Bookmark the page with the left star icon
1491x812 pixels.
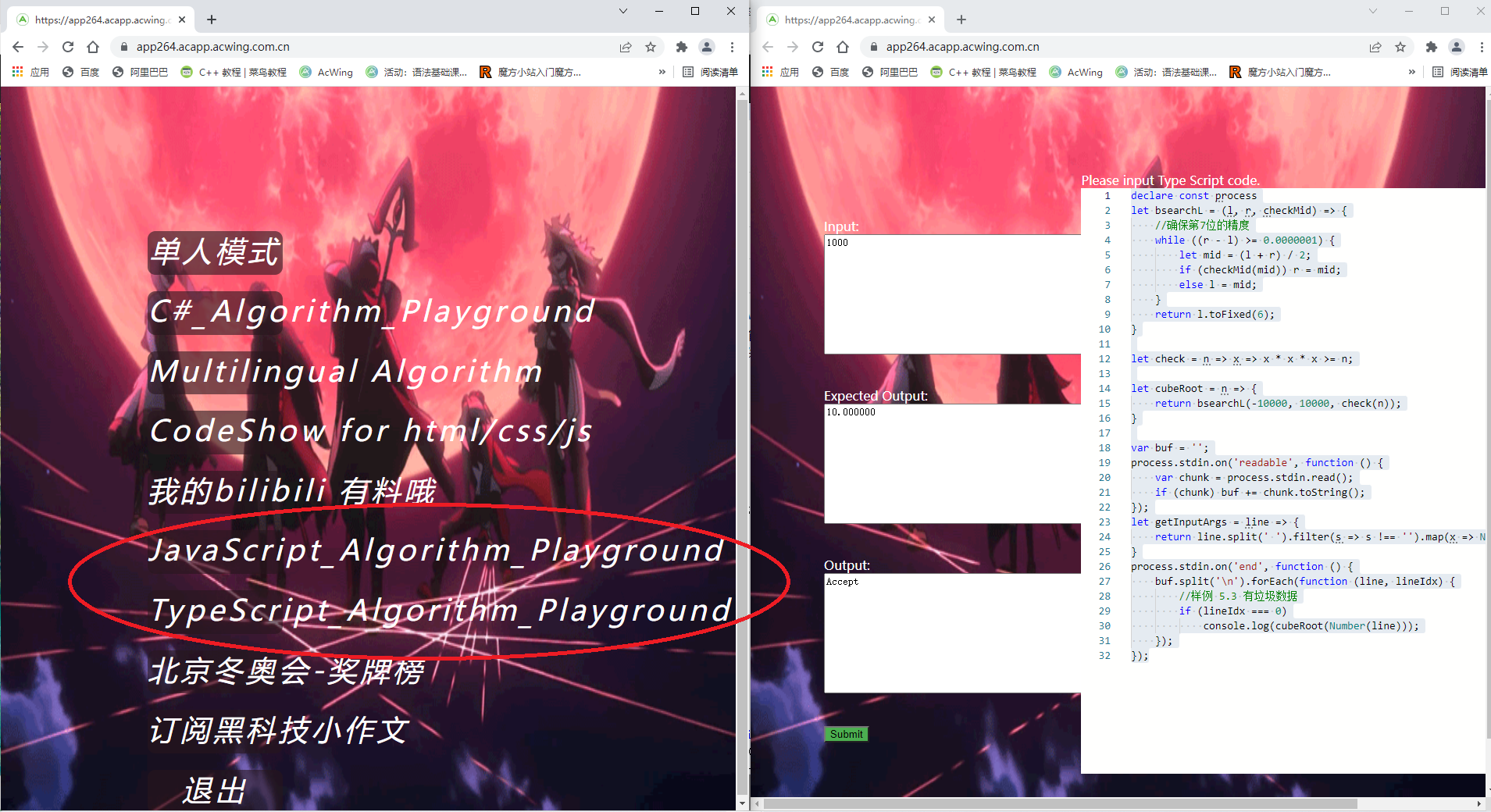[x=651, y=47]
